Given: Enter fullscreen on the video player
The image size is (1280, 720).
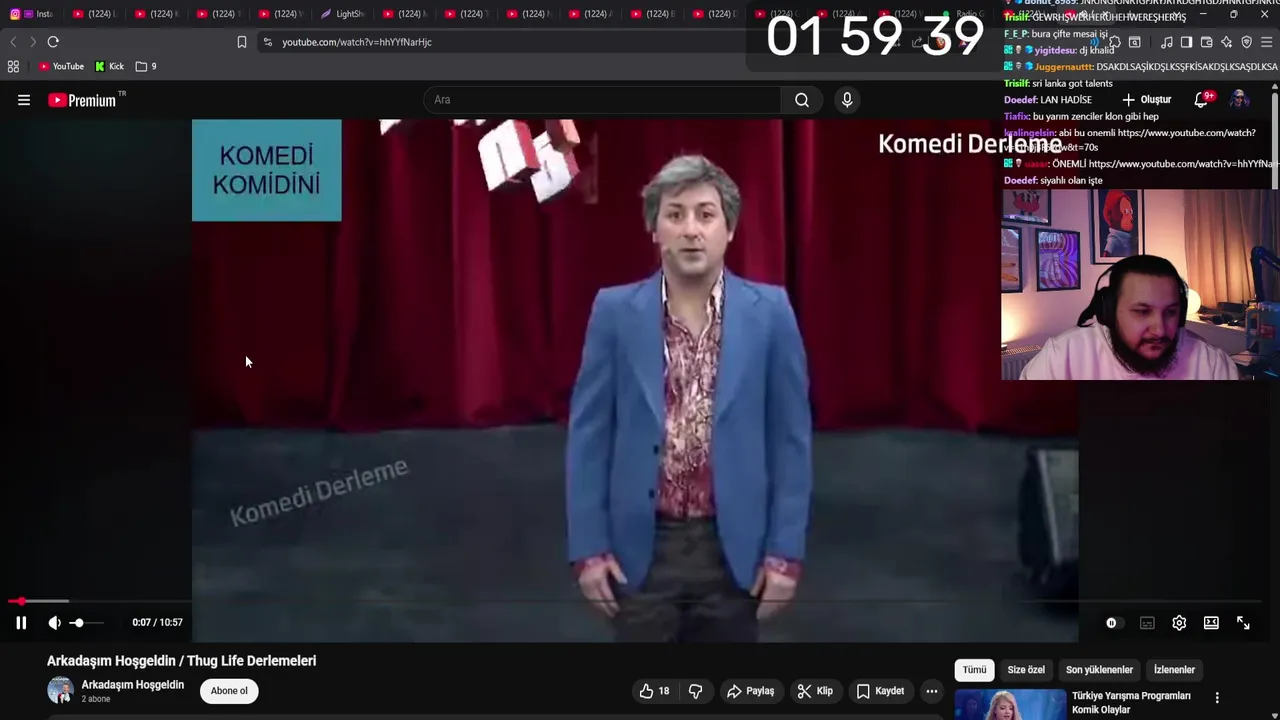Looking at the screenshot, I should pyautogui.click(x=1243, y=623).
